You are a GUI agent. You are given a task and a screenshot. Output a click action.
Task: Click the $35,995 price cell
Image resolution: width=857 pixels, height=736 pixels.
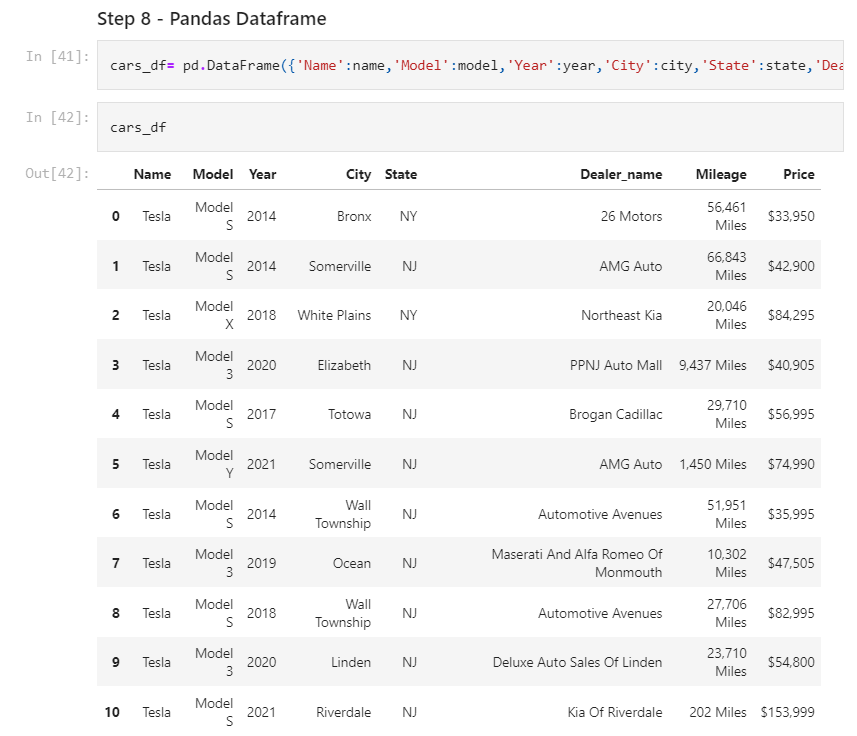[791, 514]
